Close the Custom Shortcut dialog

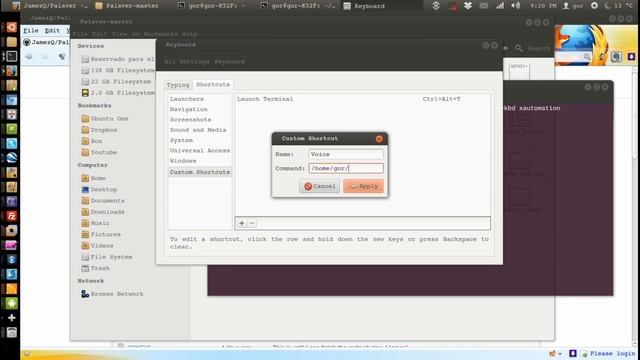(x=379, y=139)
